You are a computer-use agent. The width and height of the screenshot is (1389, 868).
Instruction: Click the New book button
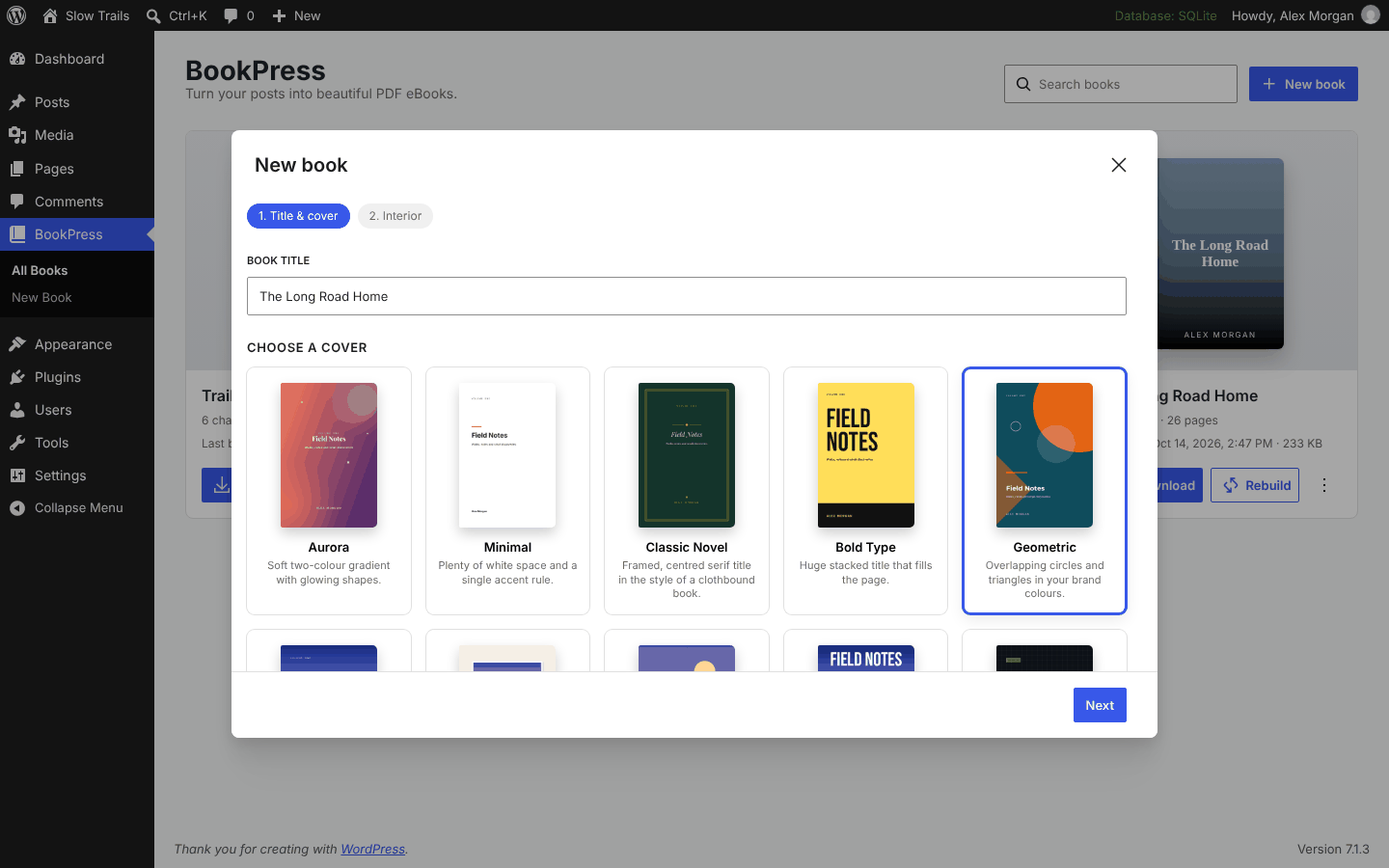click(1303, 84)
